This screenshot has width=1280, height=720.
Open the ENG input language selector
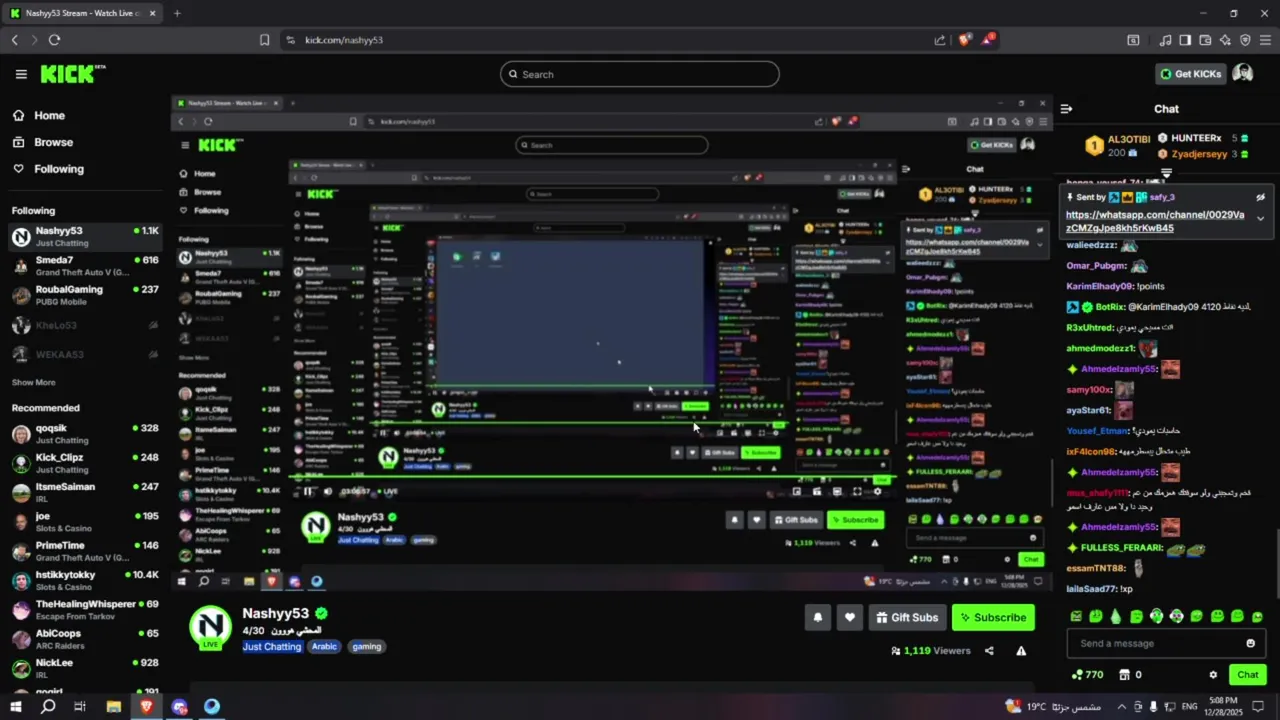click(1190, 707)
